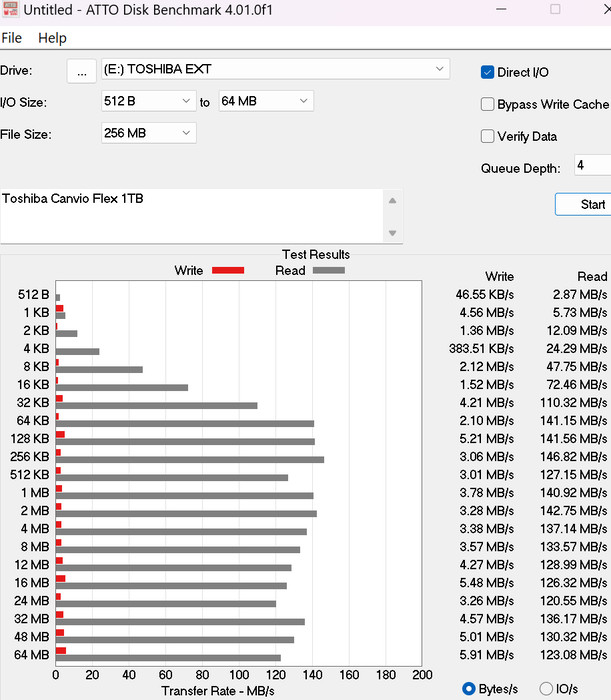Click the gray Read legend swatch
Screen dimensions: 611x700
pos(328,270)
